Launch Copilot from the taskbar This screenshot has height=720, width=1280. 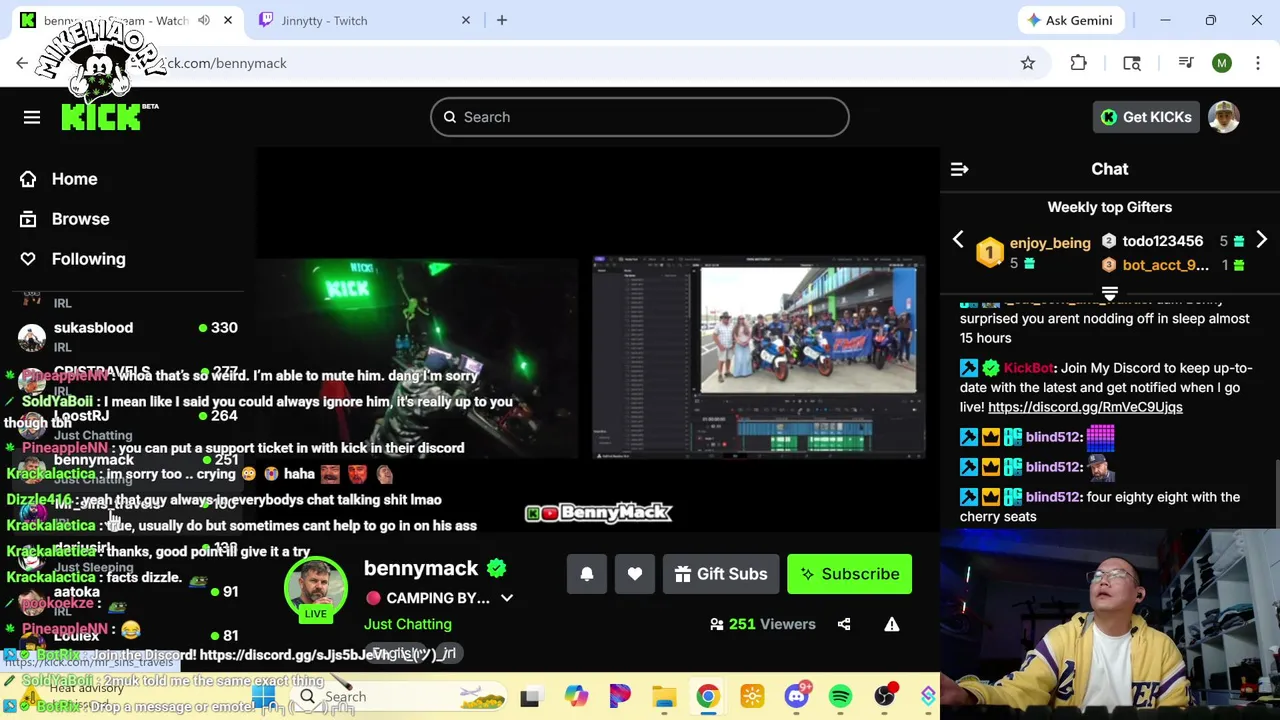pyautogui.click(x=576, y=696)
